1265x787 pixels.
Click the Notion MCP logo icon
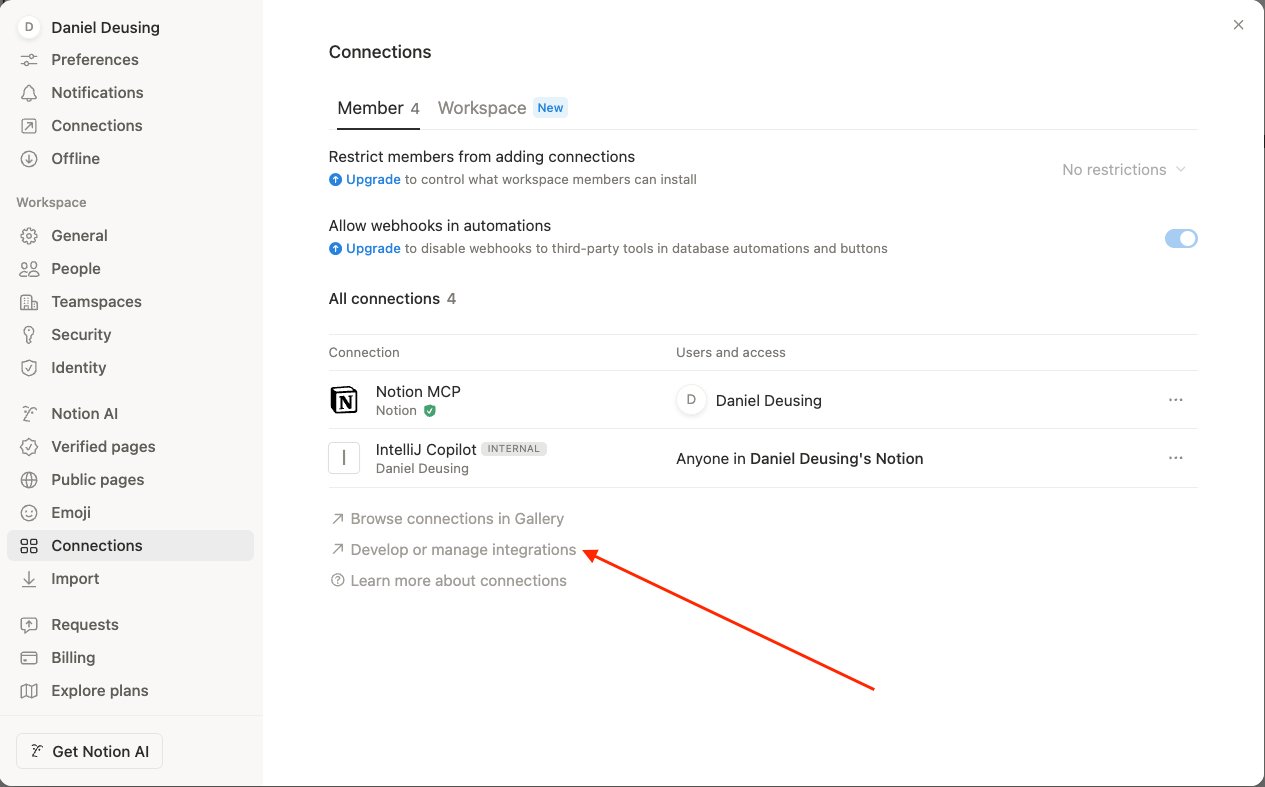[344, 400]
